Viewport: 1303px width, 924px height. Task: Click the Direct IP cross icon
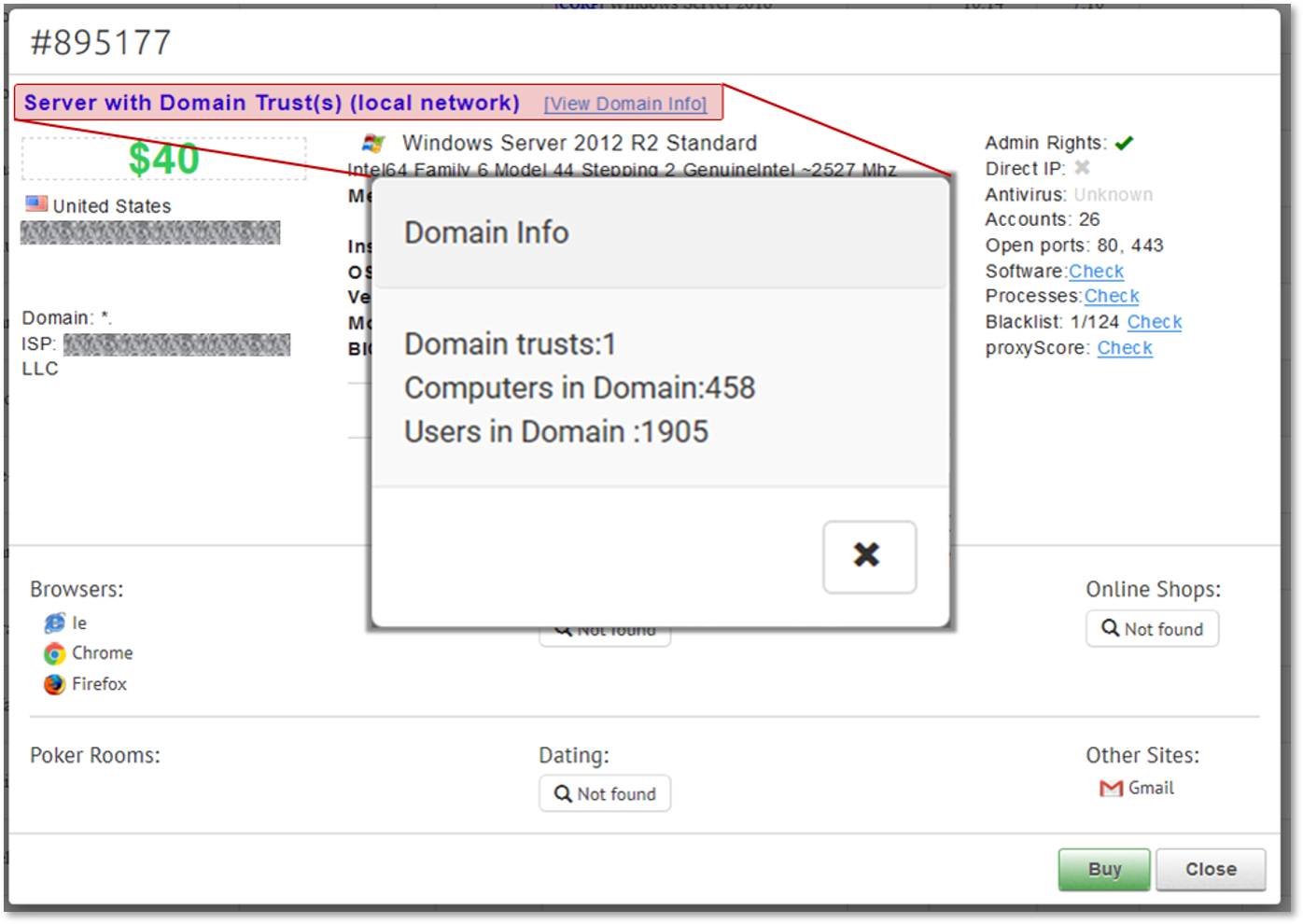(x=1082, y=168)
